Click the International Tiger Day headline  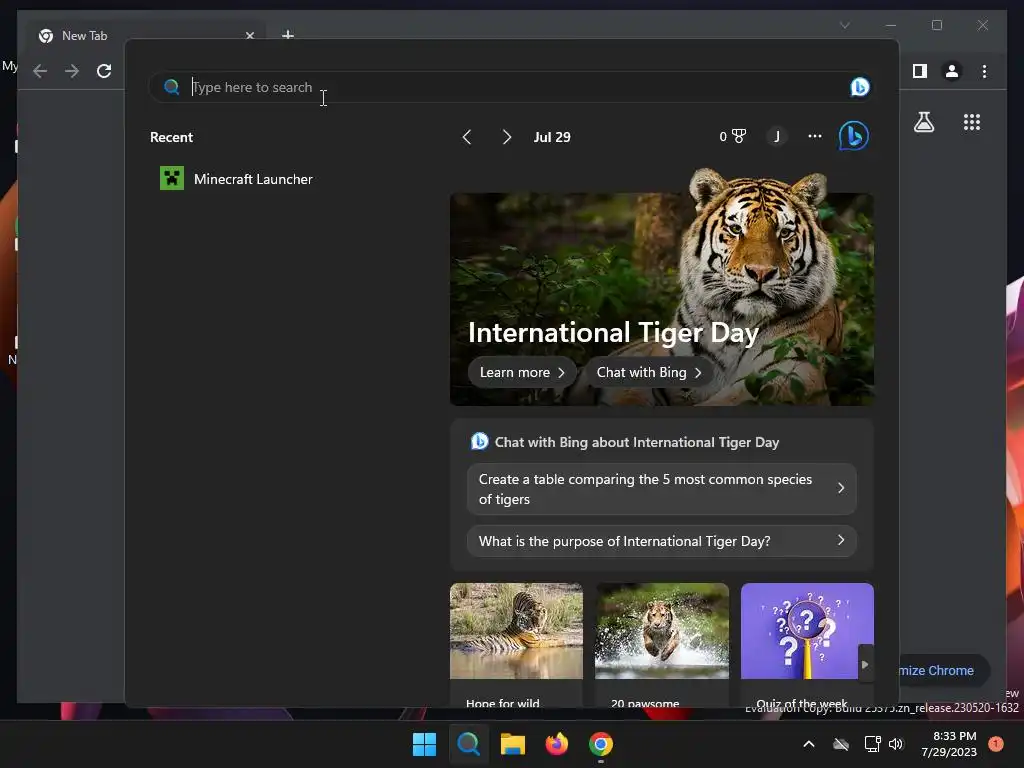(x=613, y=332)
